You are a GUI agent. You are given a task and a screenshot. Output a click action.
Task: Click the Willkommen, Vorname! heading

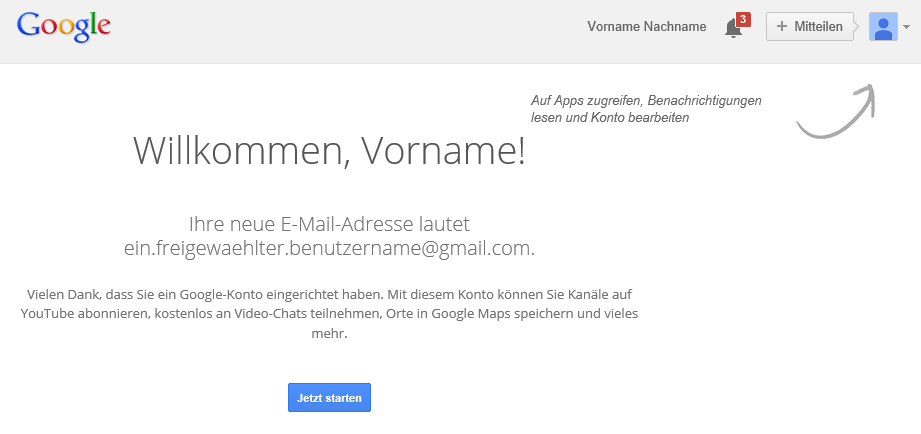(x=329, y=150)
